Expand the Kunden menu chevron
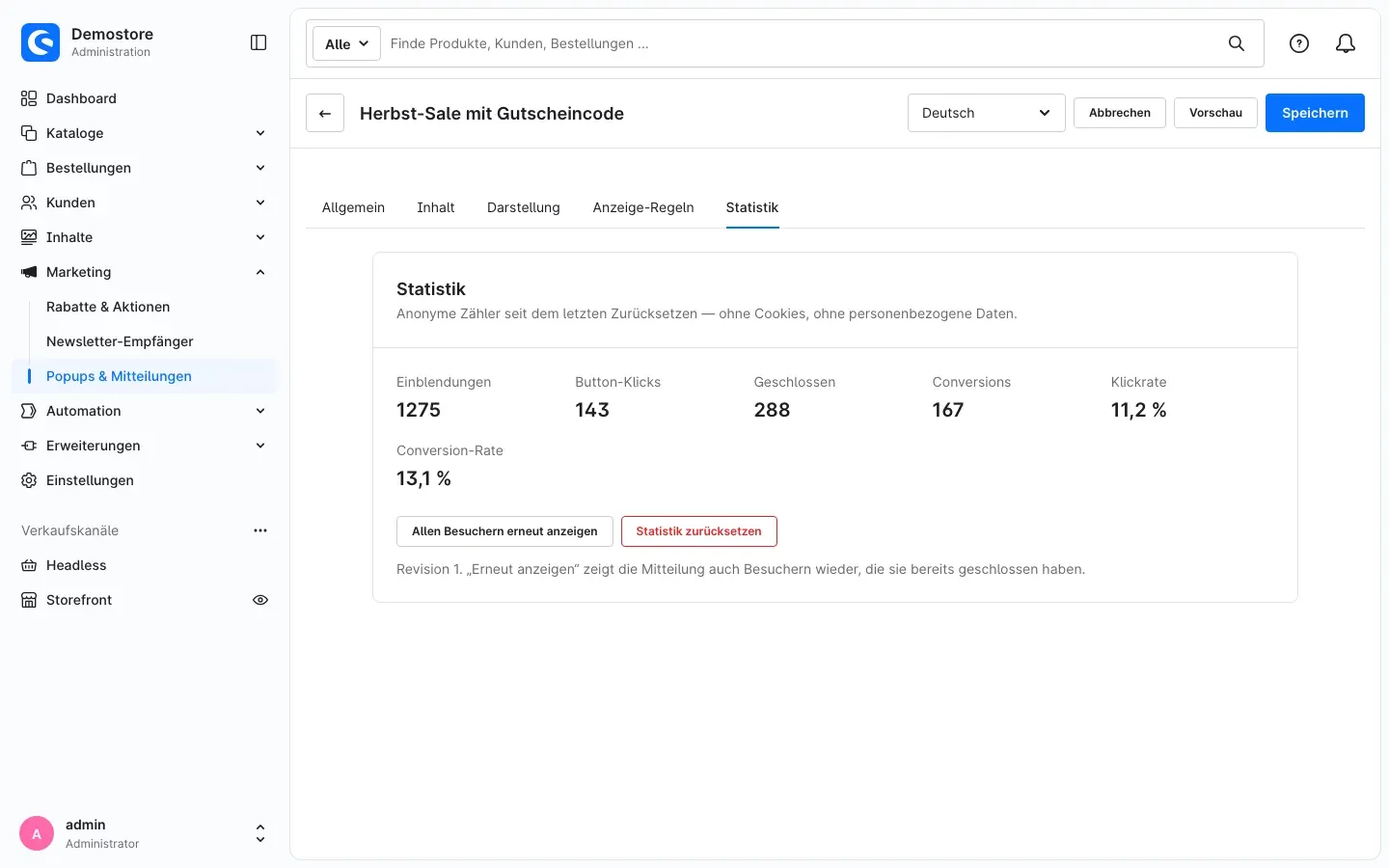 coord(260,203)
